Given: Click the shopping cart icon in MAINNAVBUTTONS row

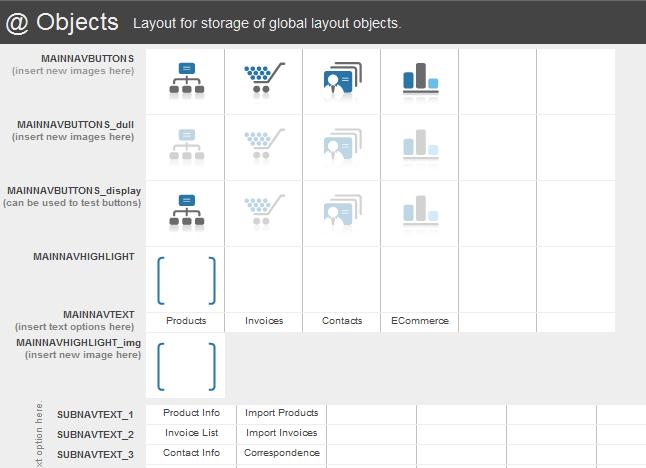Looking at the screenshot, I should [x=263, y=79].
